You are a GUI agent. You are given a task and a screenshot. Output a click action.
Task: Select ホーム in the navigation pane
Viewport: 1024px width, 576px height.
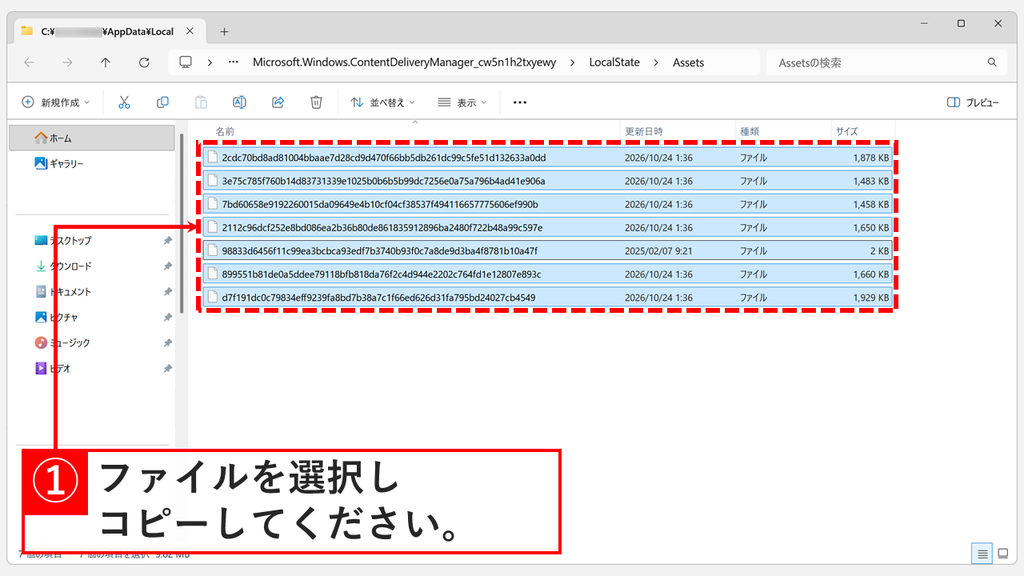pyautogui.click(x=92, y=138)
